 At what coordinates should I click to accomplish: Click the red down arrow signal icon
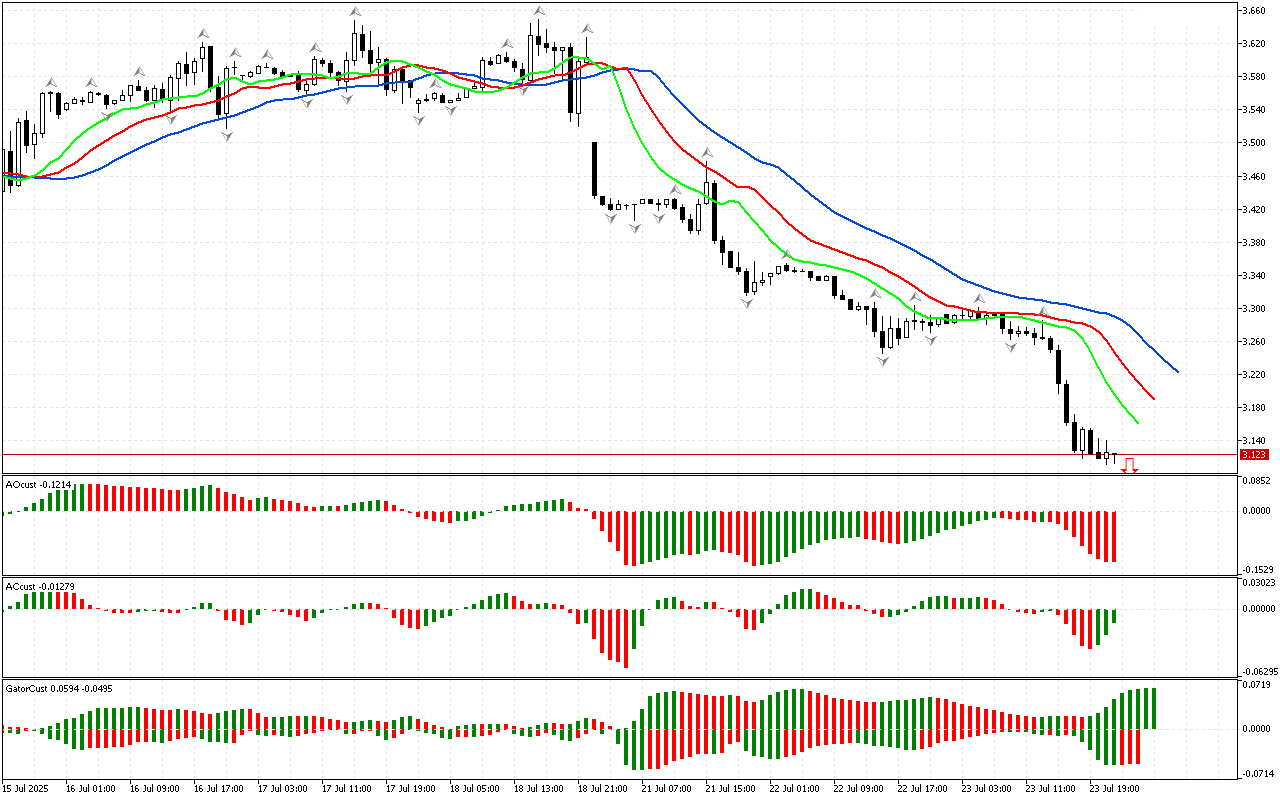[x=1130, y=465]
